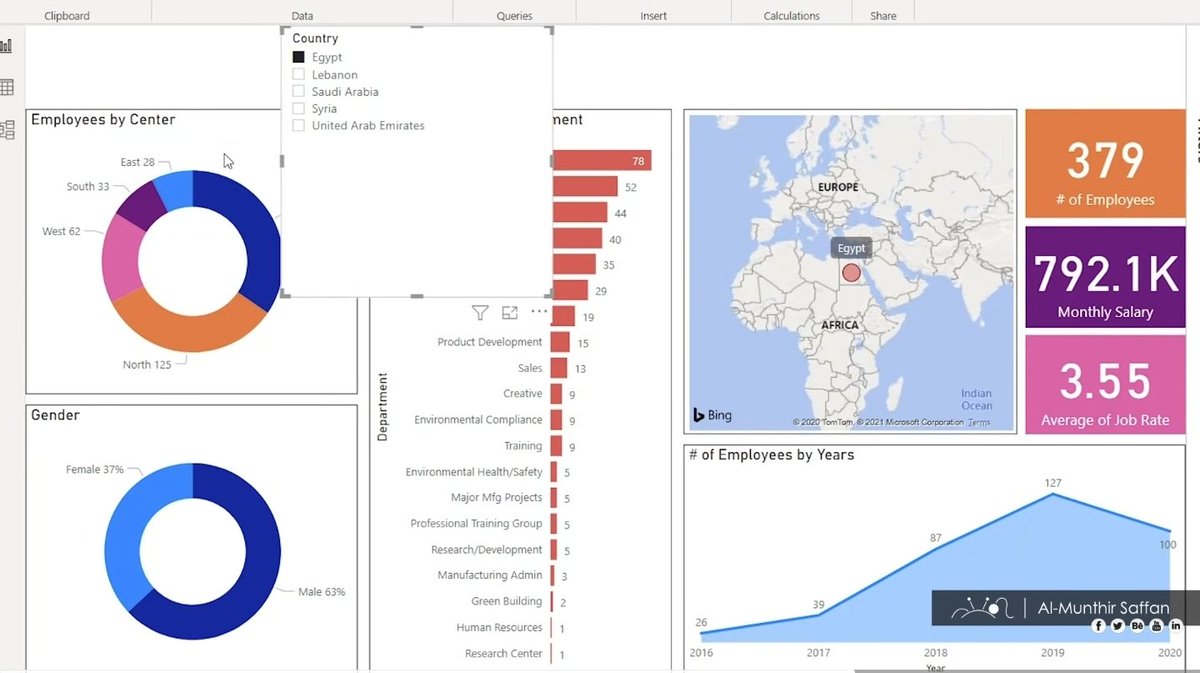Open the Queries ribbon group

click(x=514, y=16)
